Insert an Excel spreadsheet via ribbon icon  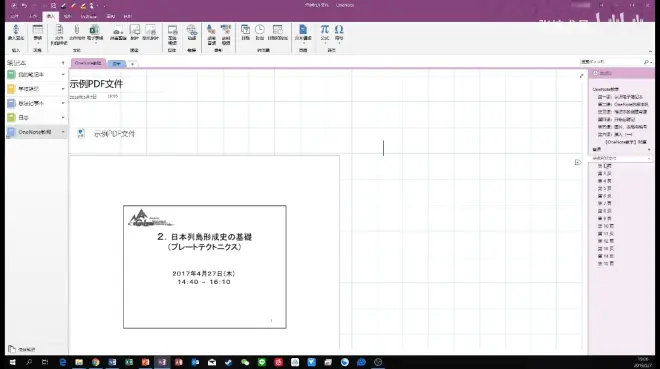point(95,33)
